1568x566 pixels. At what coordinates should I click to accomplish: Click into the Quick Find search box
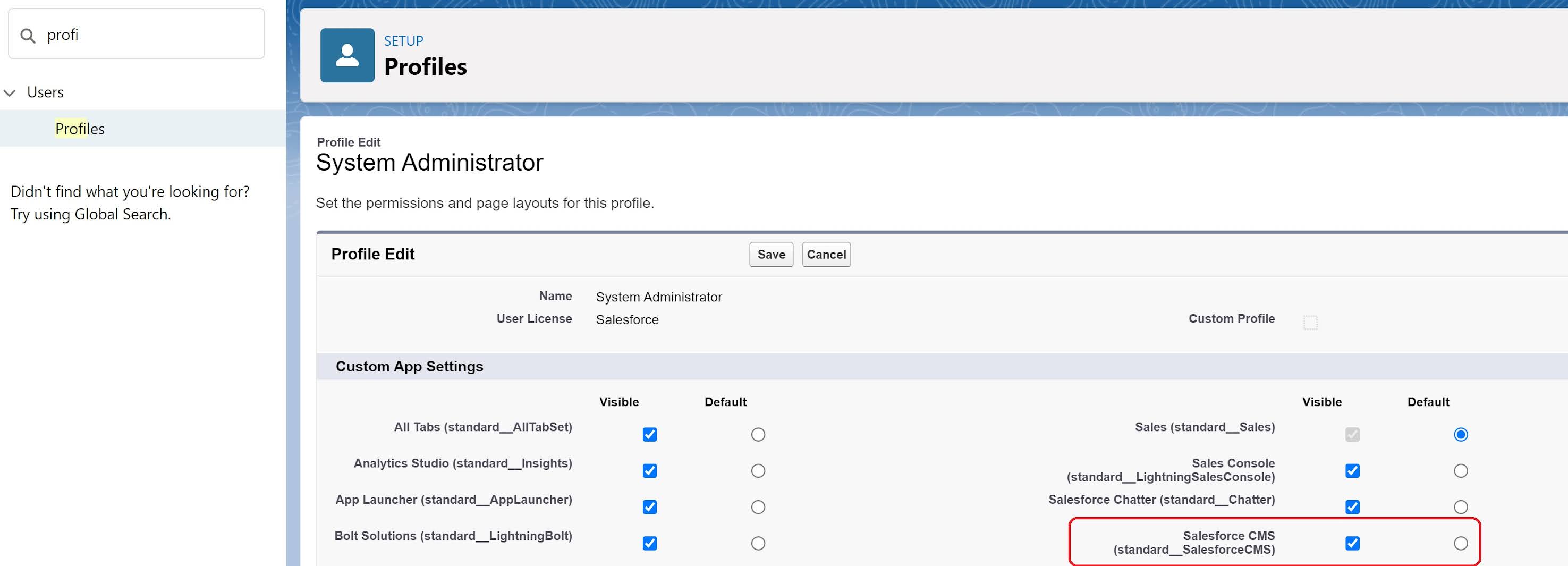(x=137, y=34)
